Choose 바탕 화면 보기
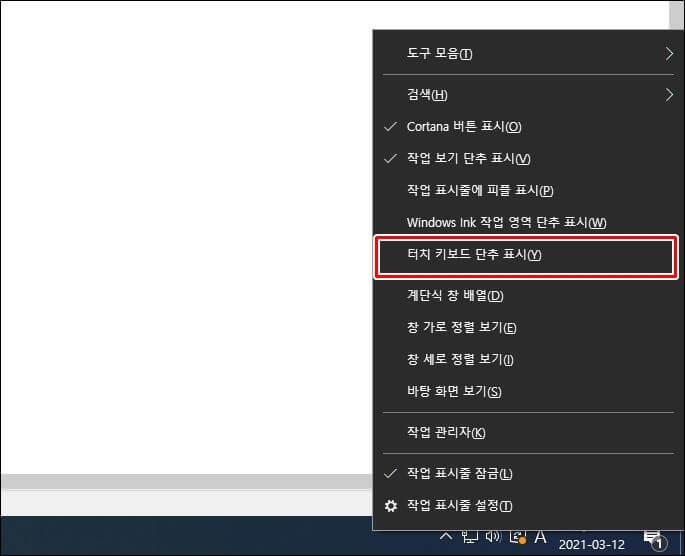 tap(526, 391)
